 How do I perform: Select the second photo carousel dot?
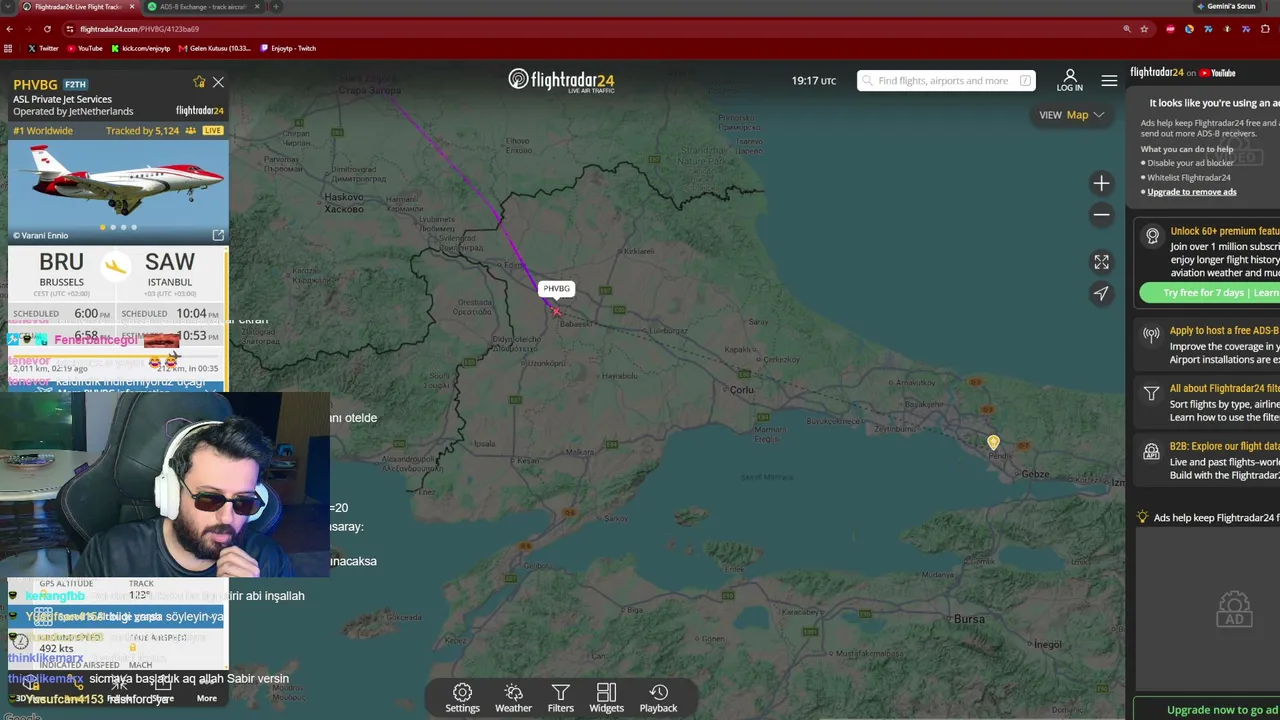coord(113,227)
